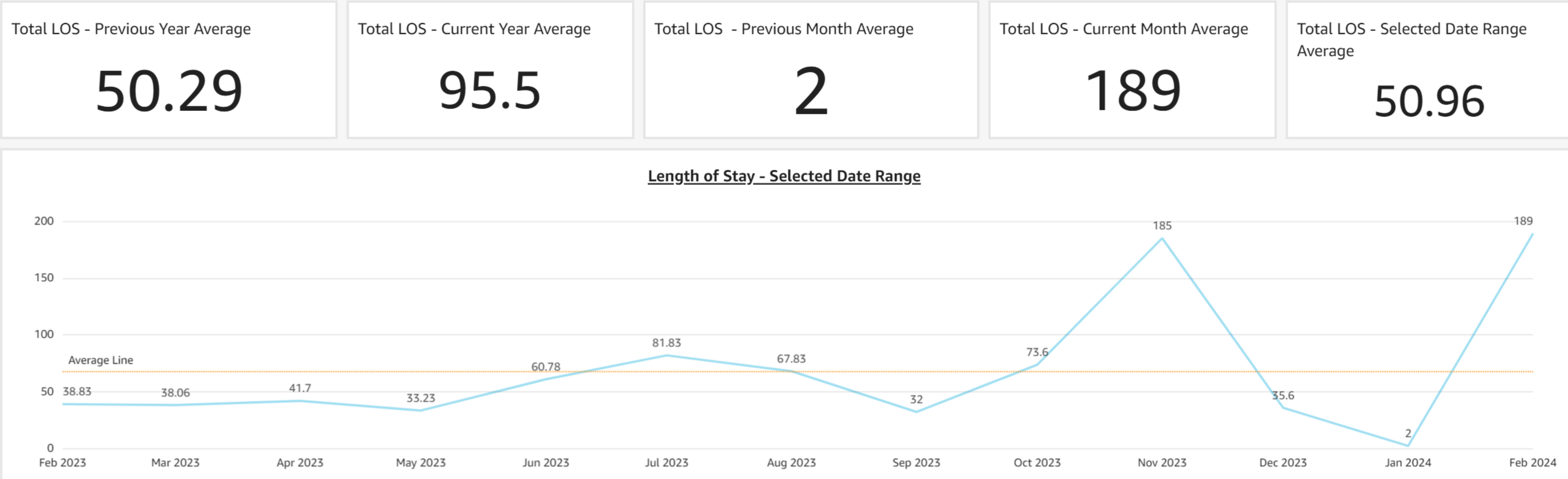Image resolution: width=1568 pixels, height=479 pixels.
Task: Click the Mar 2023 x-axis label
Action: 175,462
